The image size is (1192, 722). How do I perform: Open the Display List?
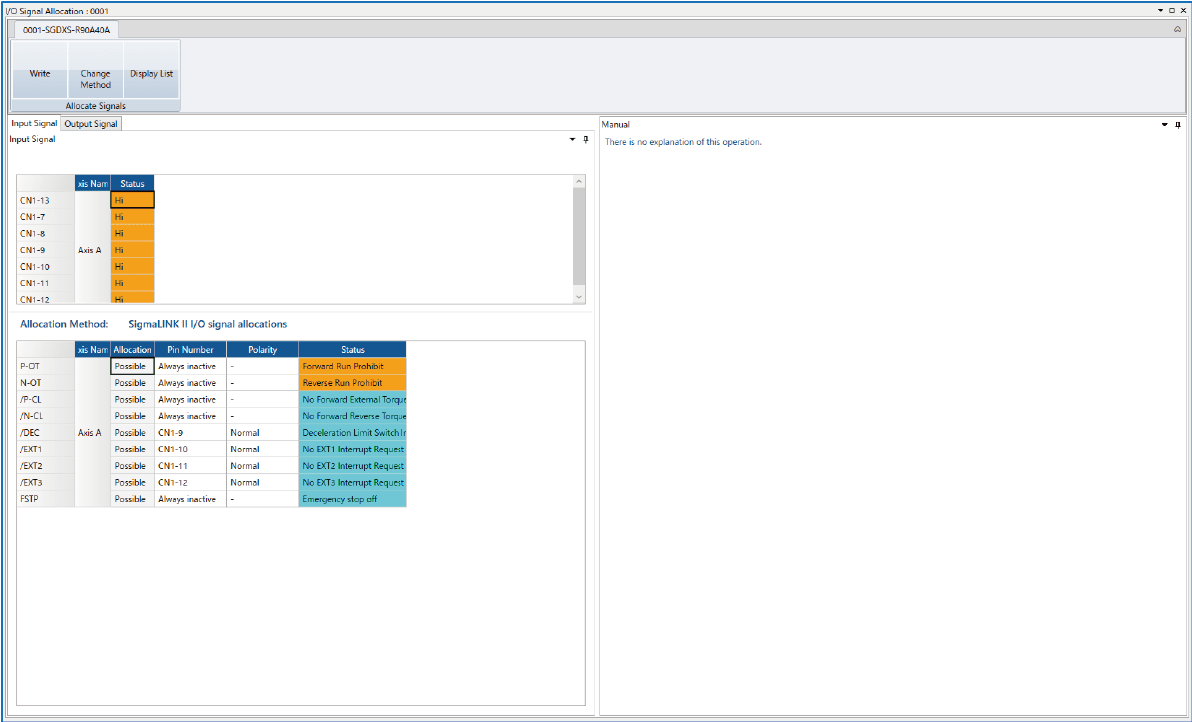click(x=152, y=74)
